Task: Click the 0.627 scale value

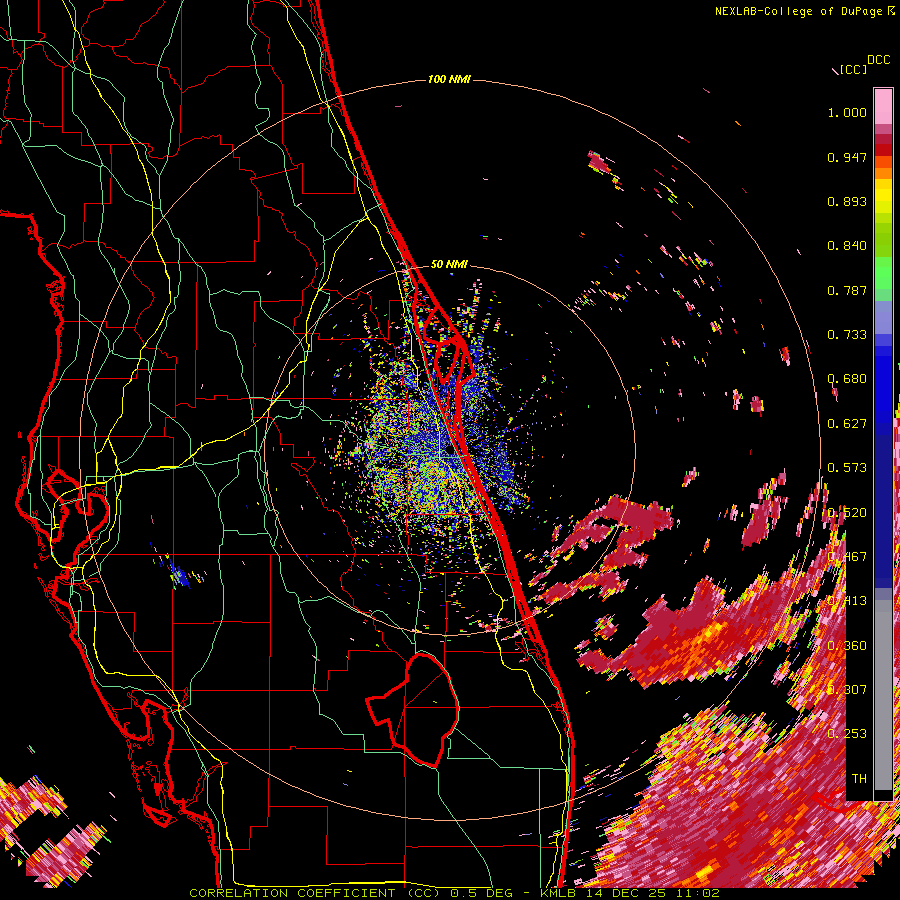Action: click(x=847, y=424)
